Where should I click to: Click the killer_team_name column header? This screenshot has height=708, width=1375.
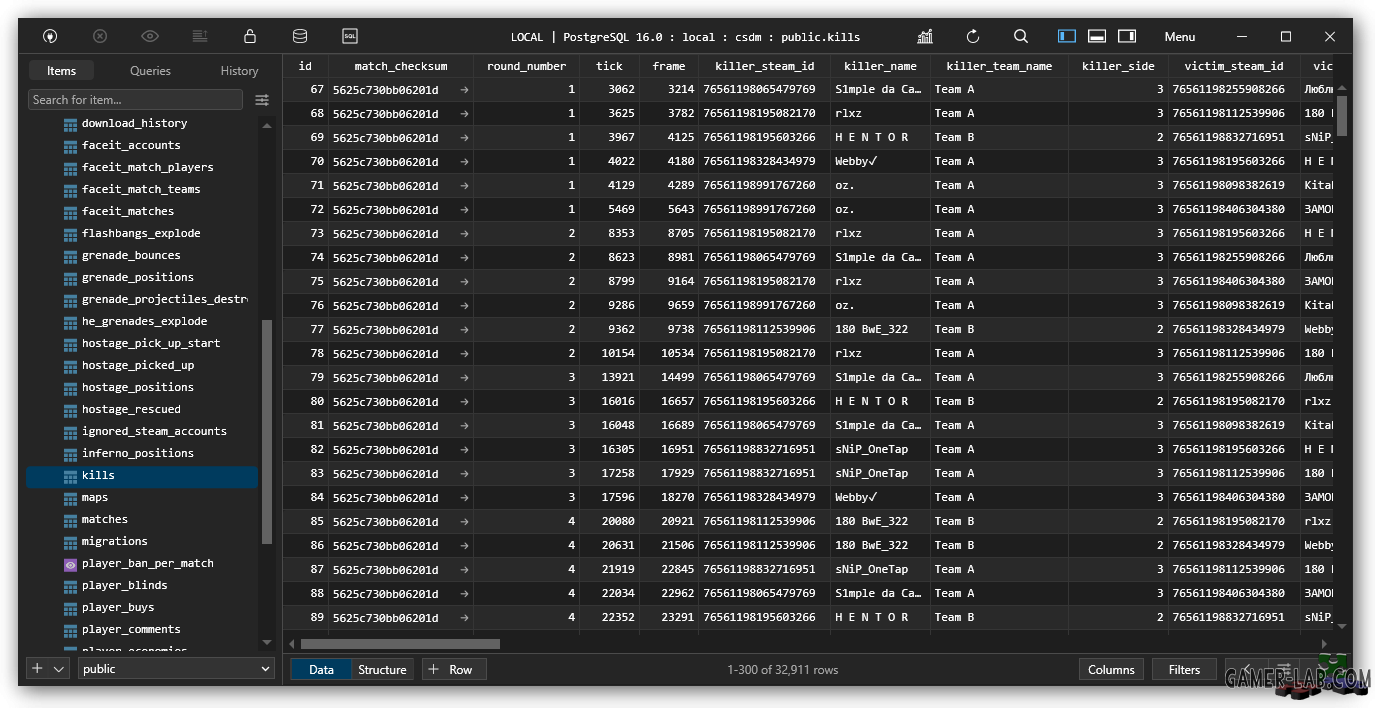point(999,66)
